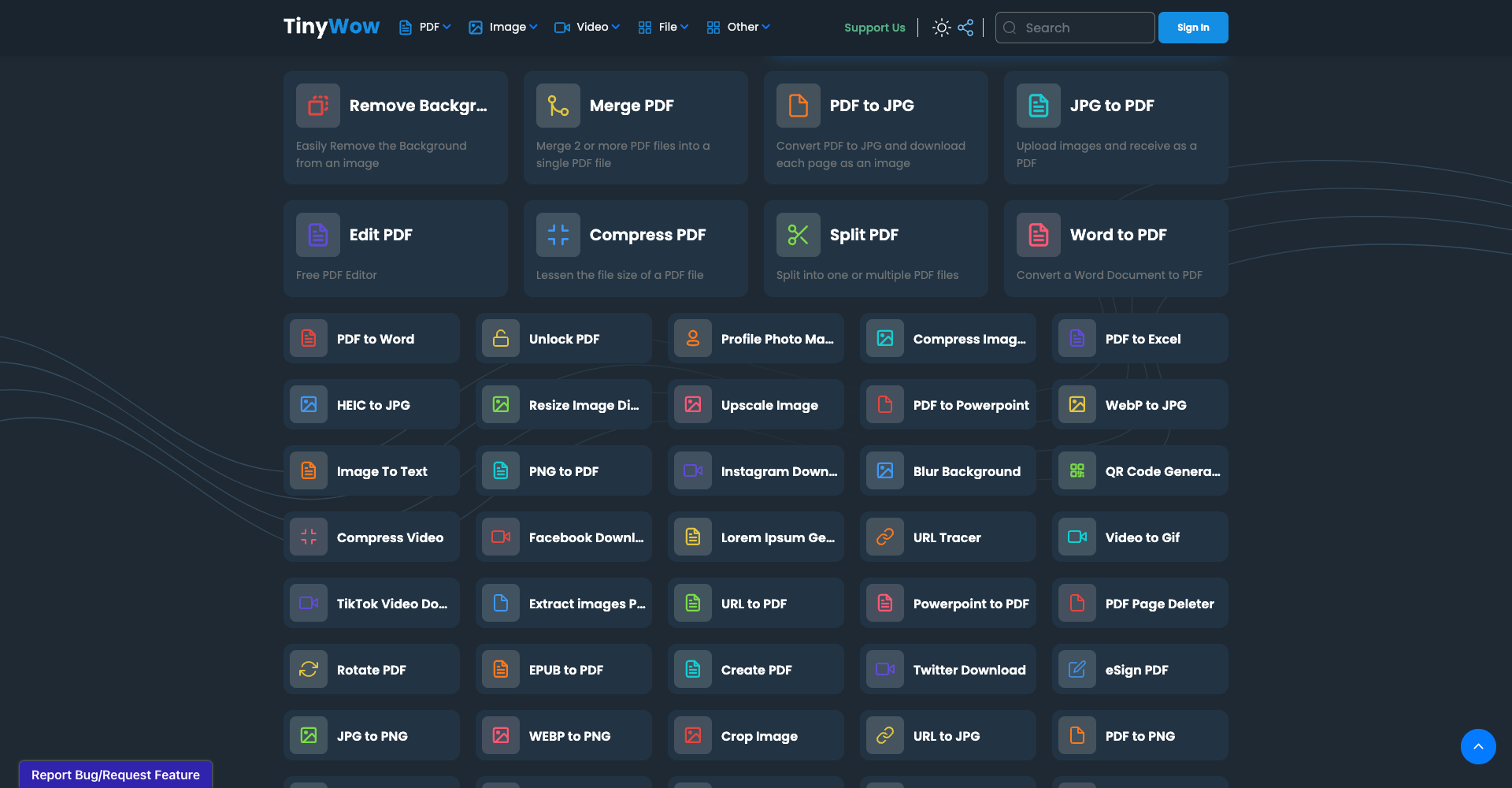Click the QR Code Generator icon
The width and height of the screenshot is (1512, 788).
click(1077, 470)
